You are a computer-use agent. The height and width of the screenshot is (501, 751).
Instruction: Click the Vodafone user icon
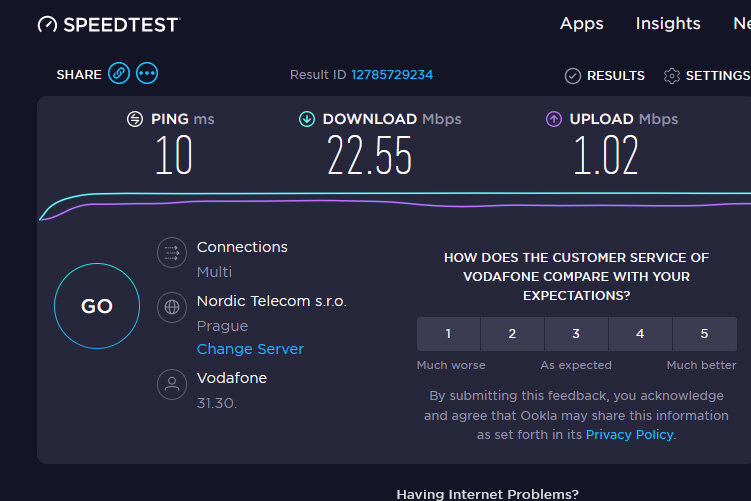tap(172, 384)
